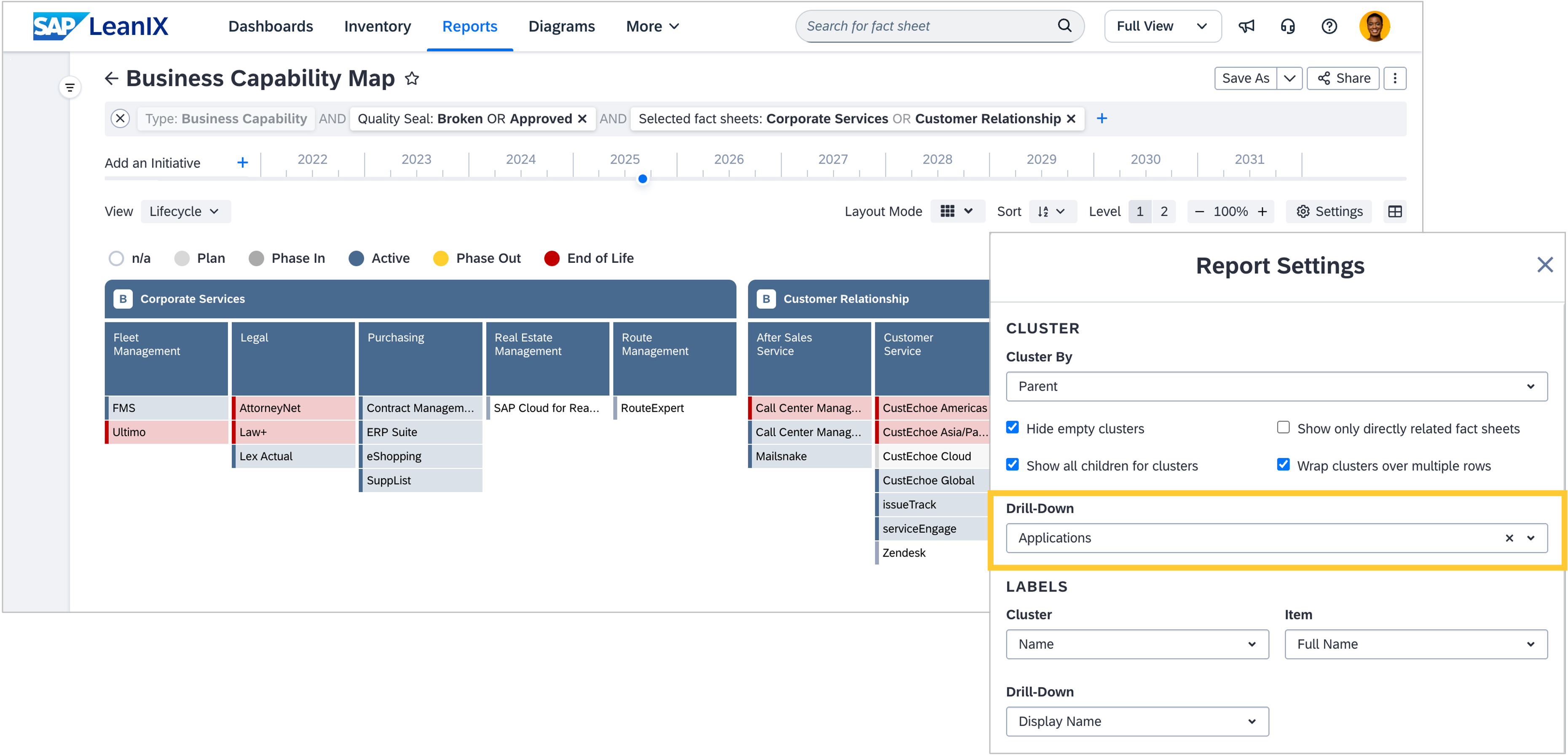Viewport: 1568px width, 755px height.
Task: Open the Layout Mode grid dropdown
Action: pyautogui.click(x=956, y=212)
